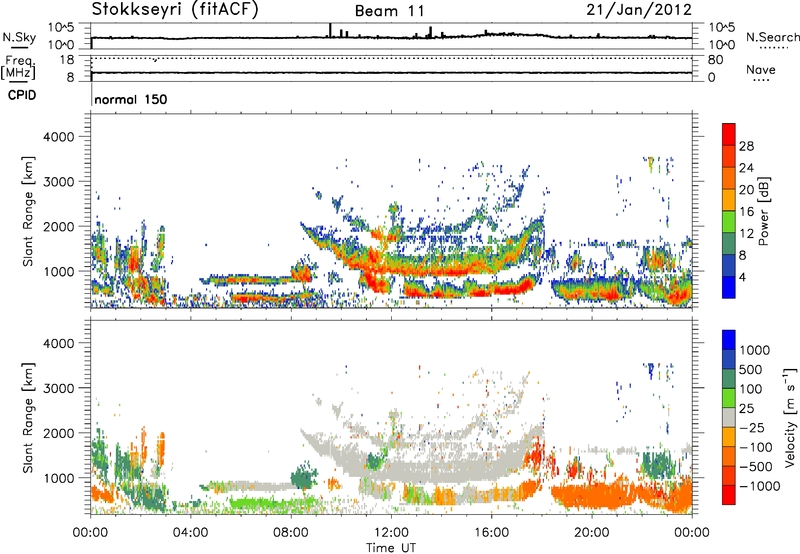The height and width of the screenshot is (554, 800).
Task: Click the velocity panel 'Slant Range [km]' label
Action: click(x=28, y=418)
